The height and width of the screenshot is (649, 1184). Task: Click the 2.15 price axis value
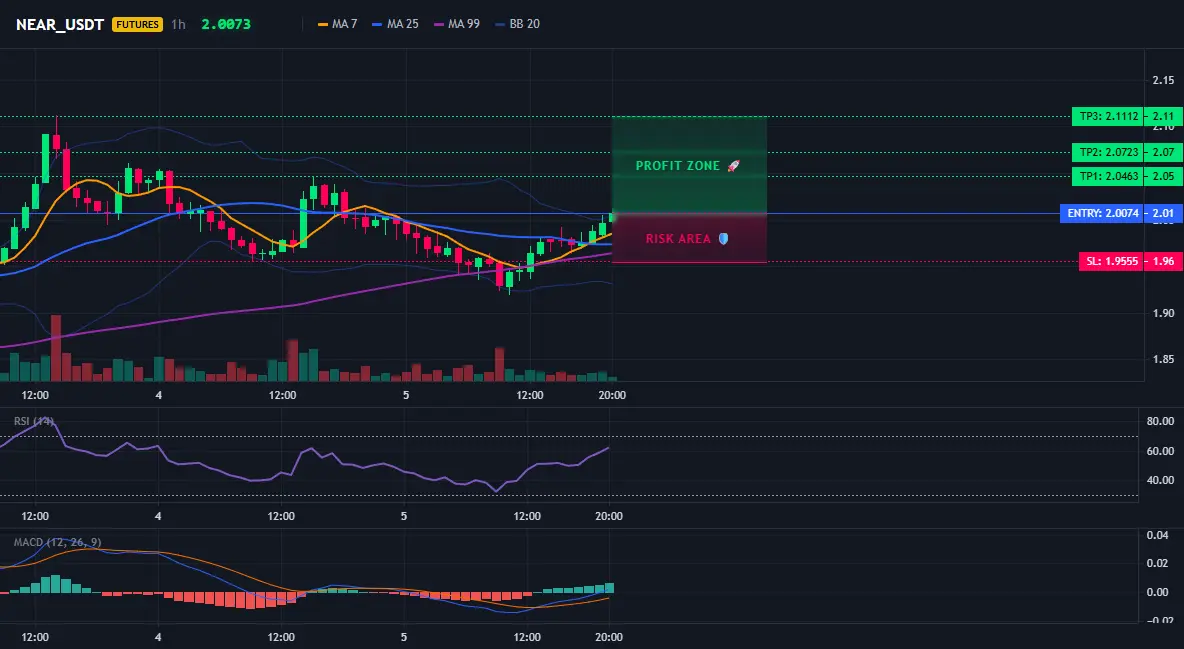pos(1164,80)
